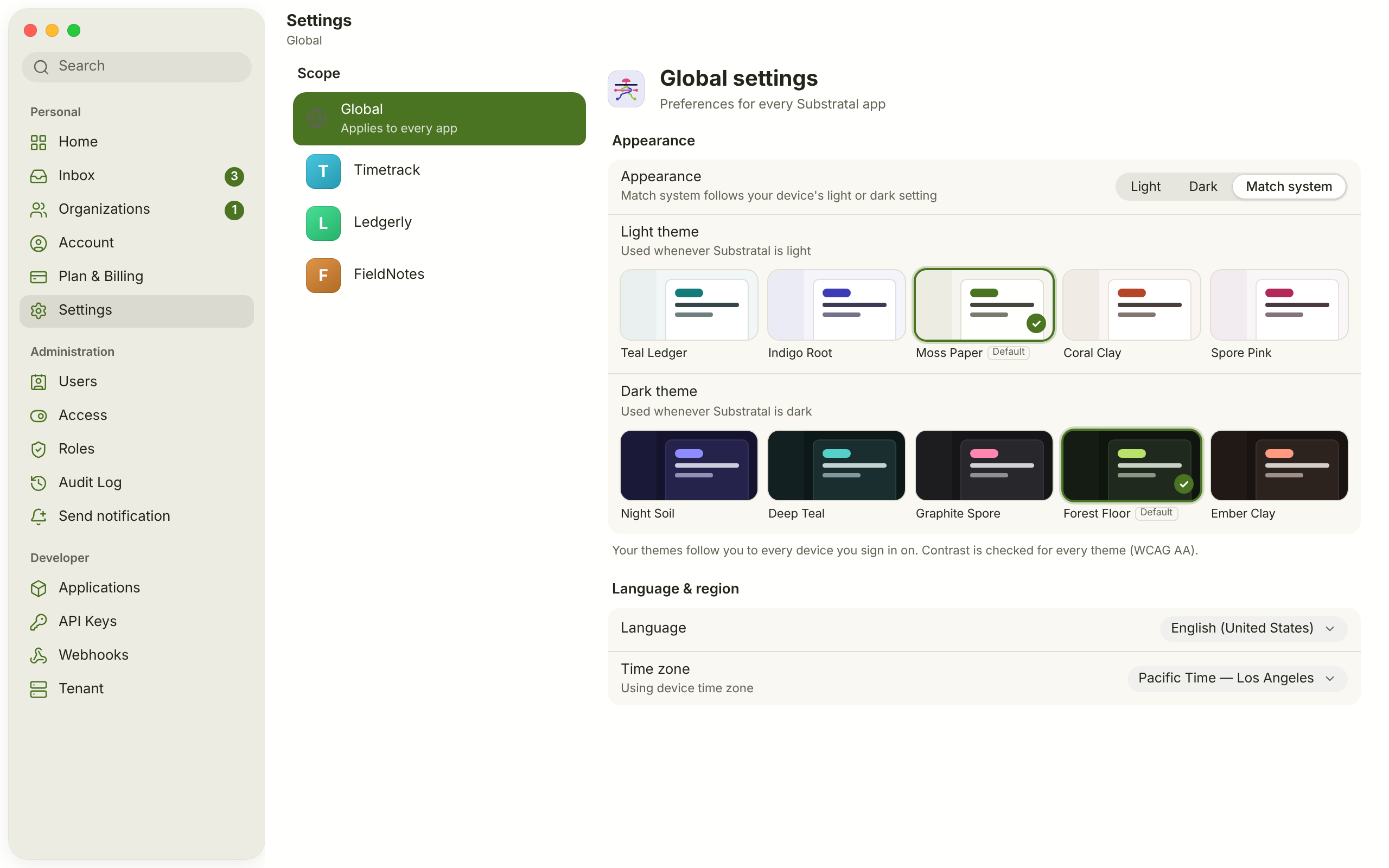This screenshot has width=1389, height=868.
Task: Choose the Indigo Root light theme
Action: (836, 305)
